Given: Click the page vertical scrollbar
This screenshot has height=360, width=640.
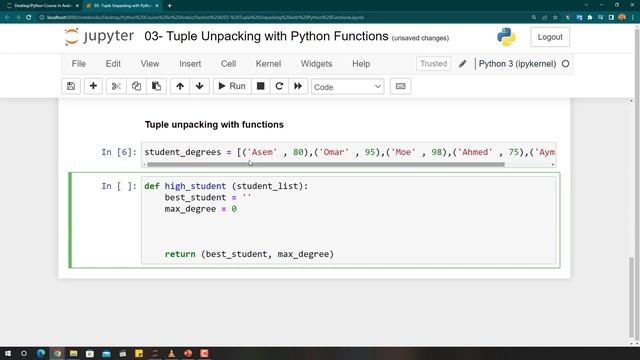Looking at the screenshot, I should 632,298.
